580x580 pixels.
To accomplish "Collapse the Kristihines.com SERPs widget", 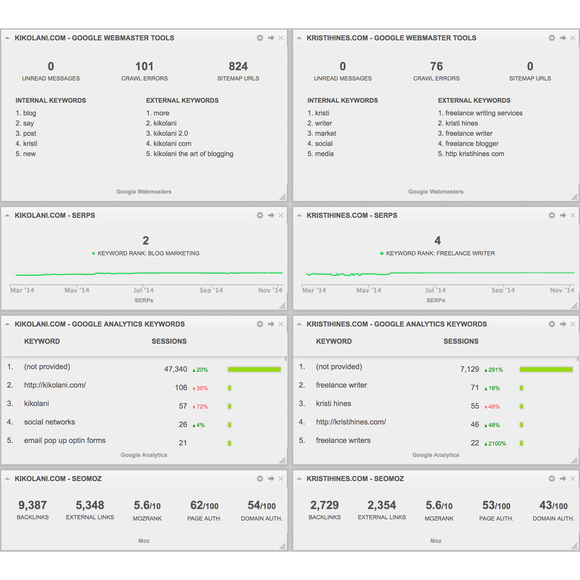I will click(x=299, y=215).
